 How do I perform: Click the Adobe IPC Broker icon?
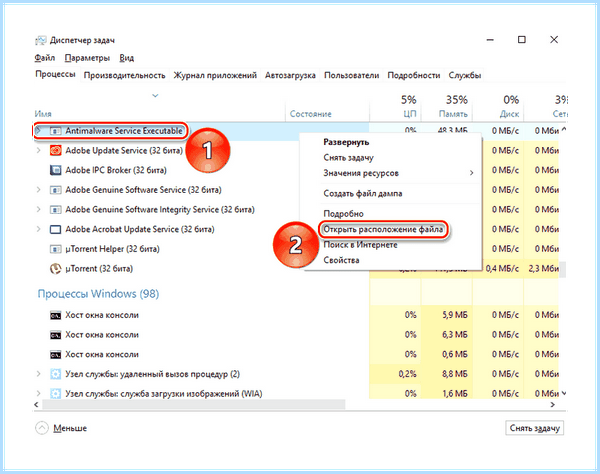pyautogui.click(x=55, y=170)
